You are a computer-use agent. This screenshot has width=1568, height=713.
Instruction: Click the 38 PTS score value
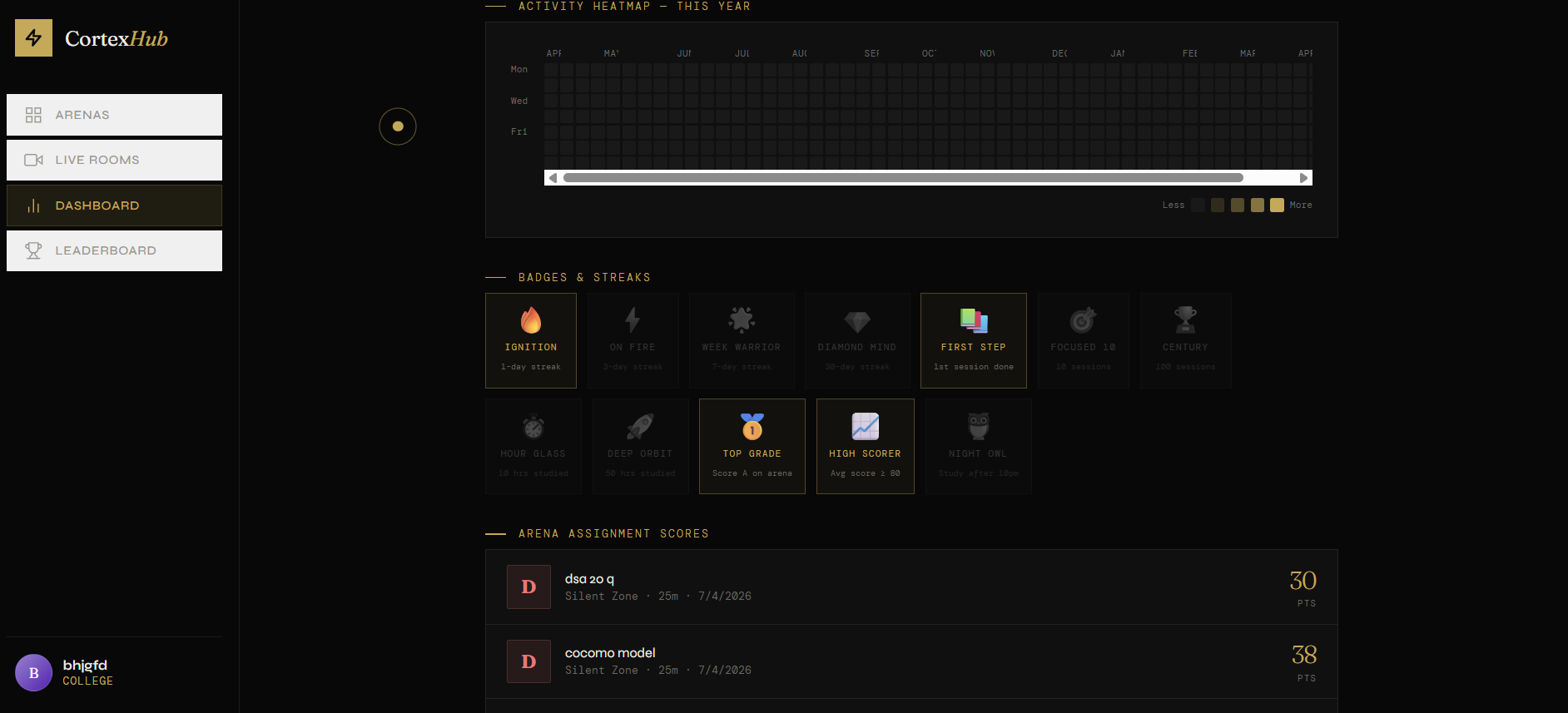1303,655
